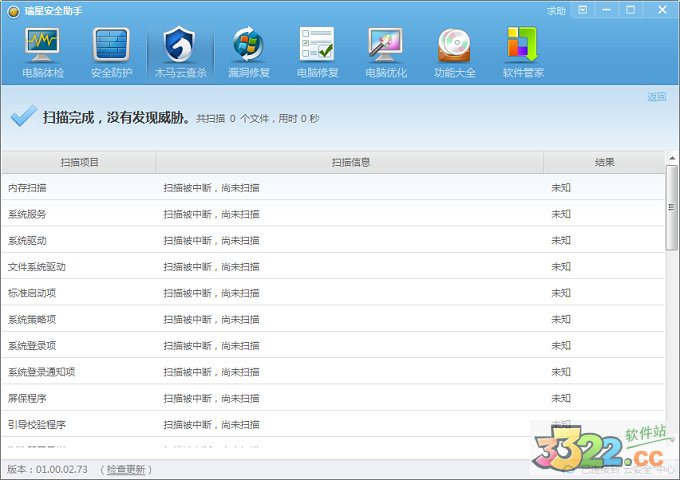Viewport: 680px width, 480px height.
Task: Click the Rising app logo in title bar
Action: (13, 11)
